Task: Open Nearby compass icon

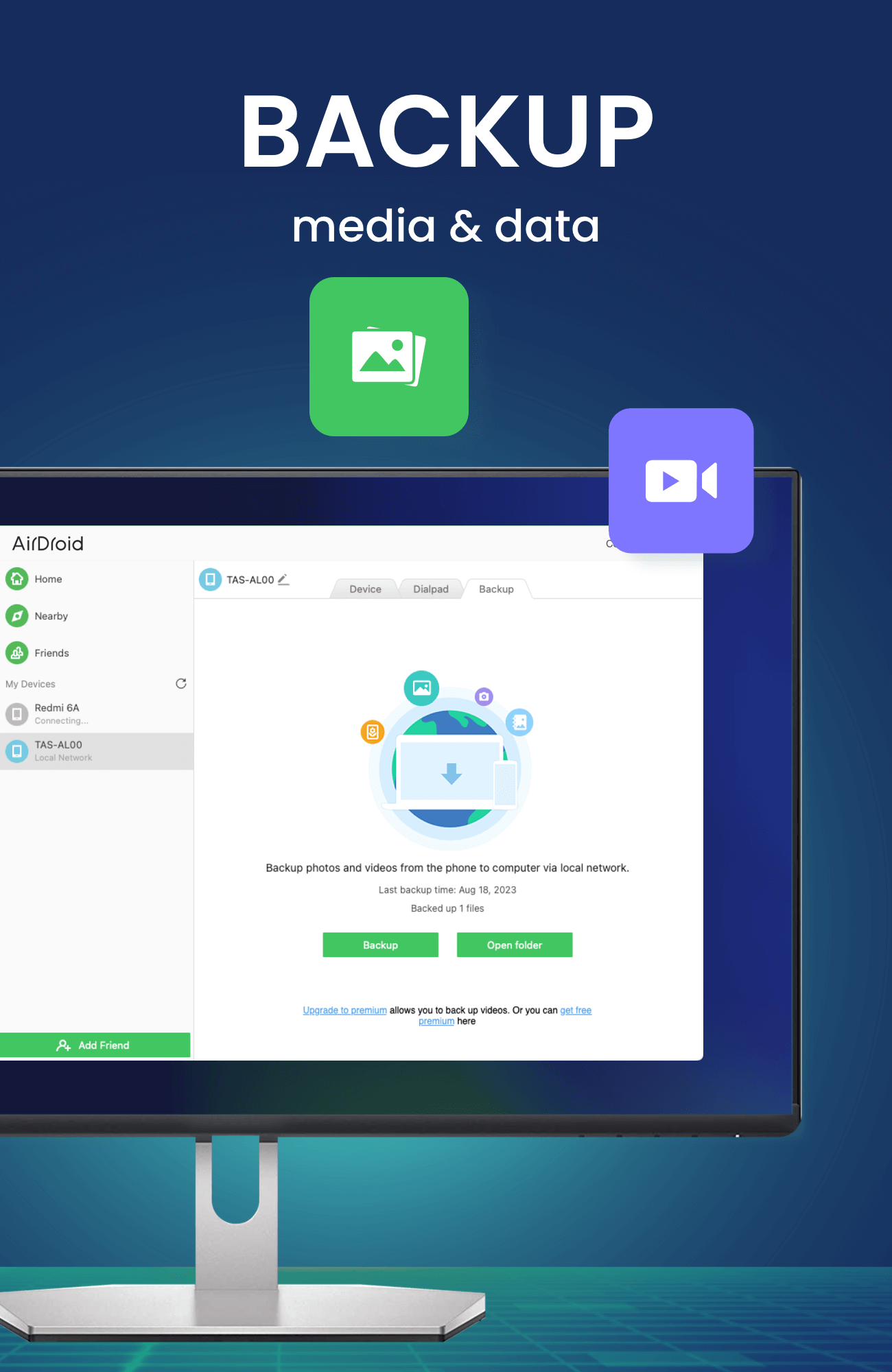Action: [x=17, y=616]
